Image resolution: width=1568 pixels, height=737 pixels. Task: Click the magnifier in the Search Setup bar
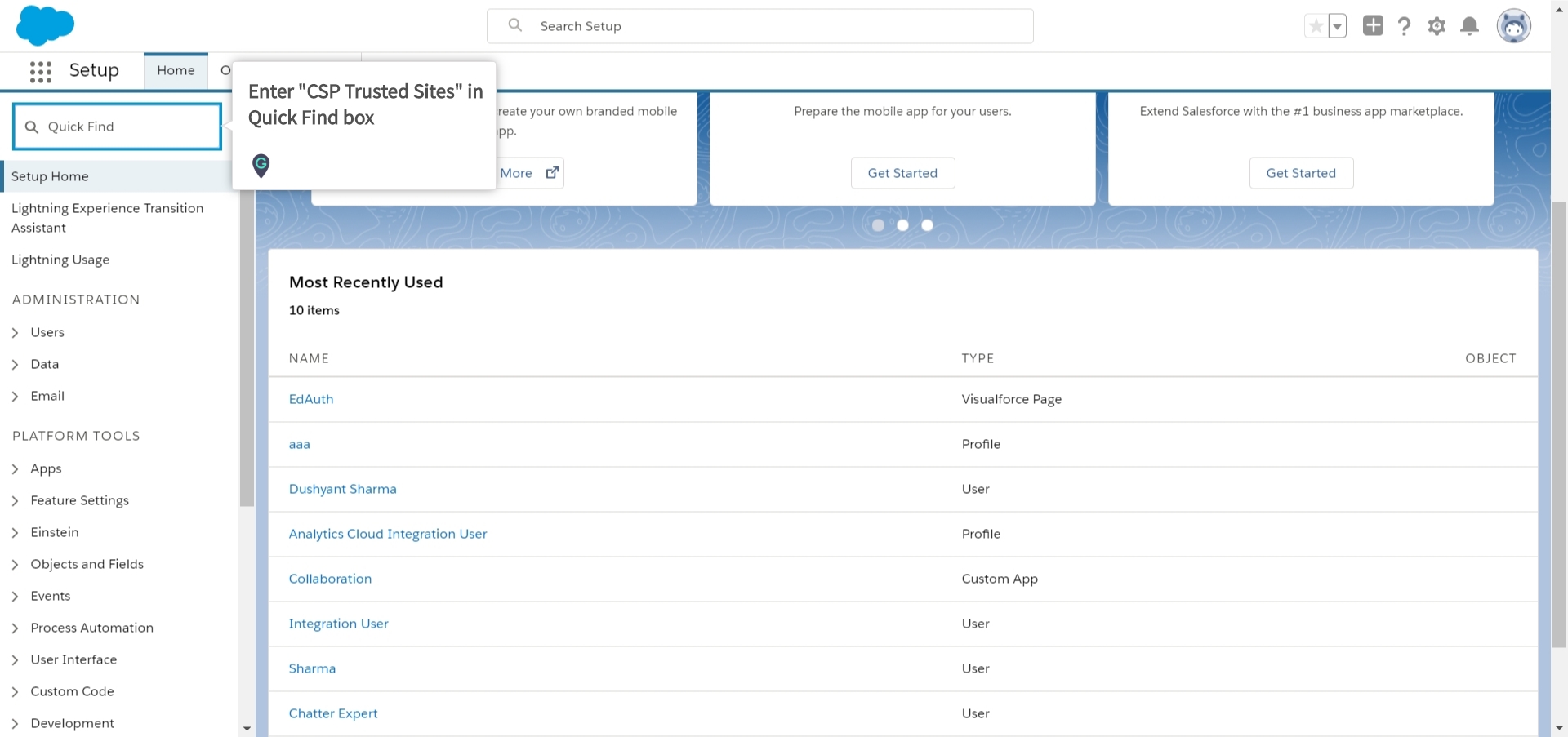click(x=514, y=25)
